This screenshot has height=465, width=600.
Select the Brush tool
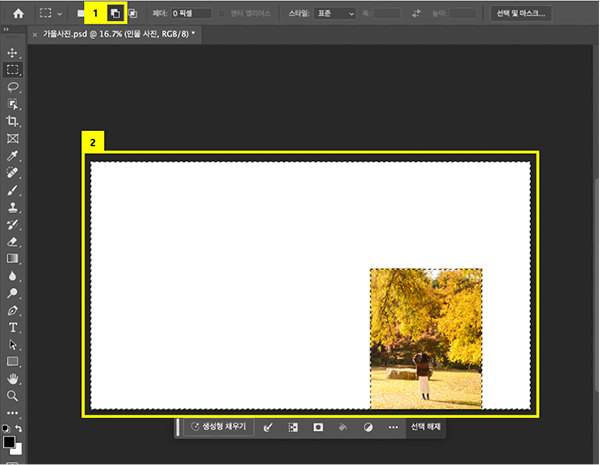(12, 190)
